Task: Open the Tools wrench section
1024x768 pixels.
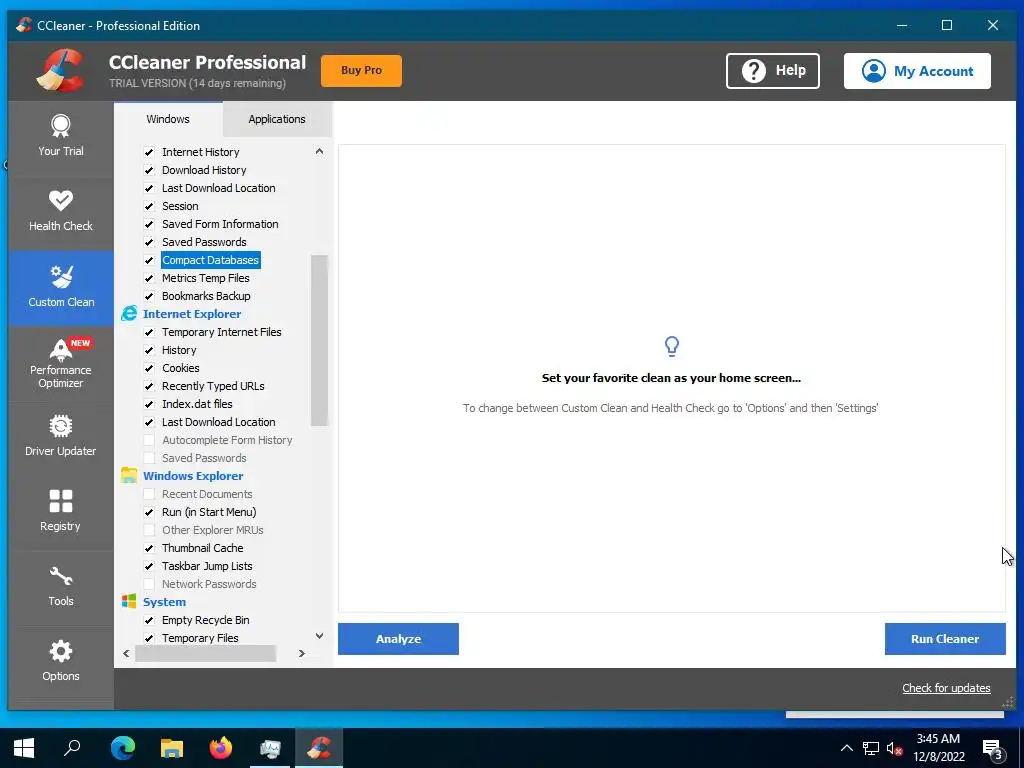Action: pyautogui.click(x=61, y=587)
